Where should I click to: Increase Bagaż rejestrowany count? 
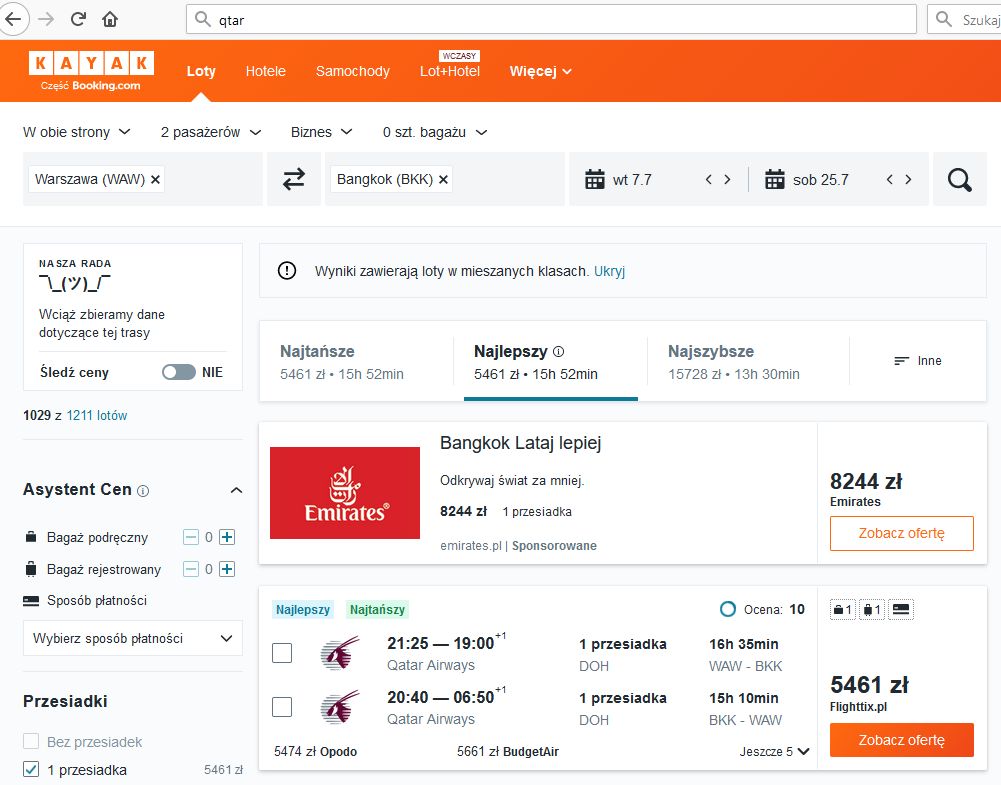(227, 569)
